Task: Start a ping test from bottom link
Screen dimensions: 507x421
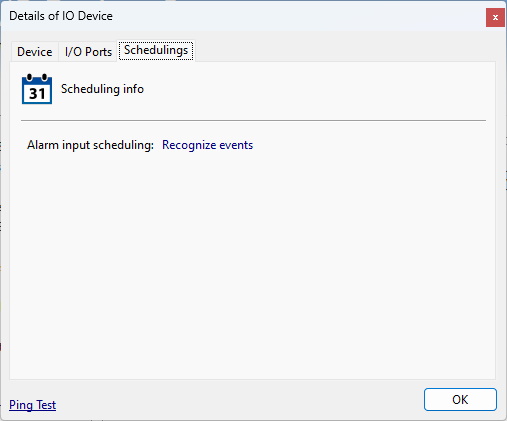Action: point(32,405)
